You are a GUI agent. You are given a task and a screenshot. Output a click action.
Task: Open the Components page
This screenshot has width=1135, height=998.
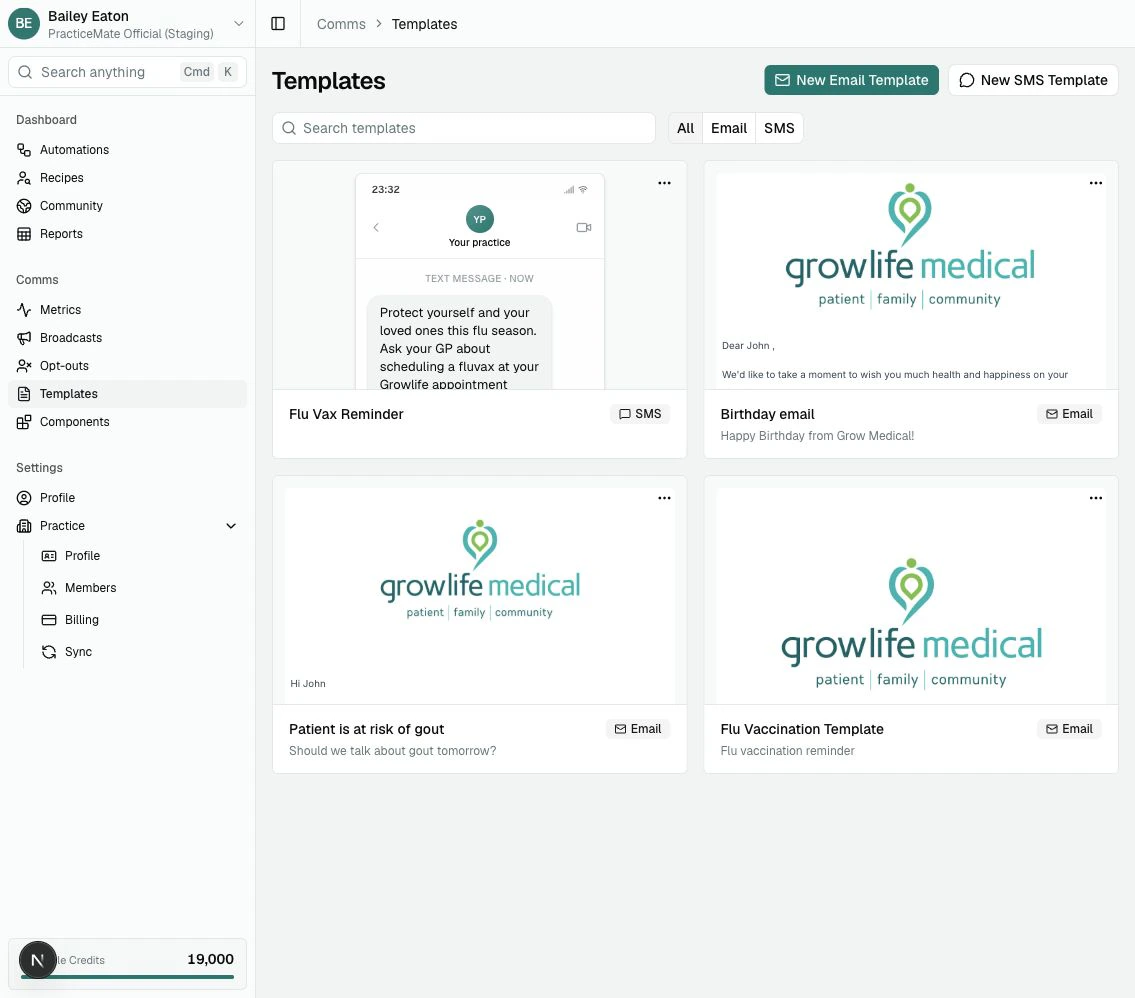coord(127,422)
